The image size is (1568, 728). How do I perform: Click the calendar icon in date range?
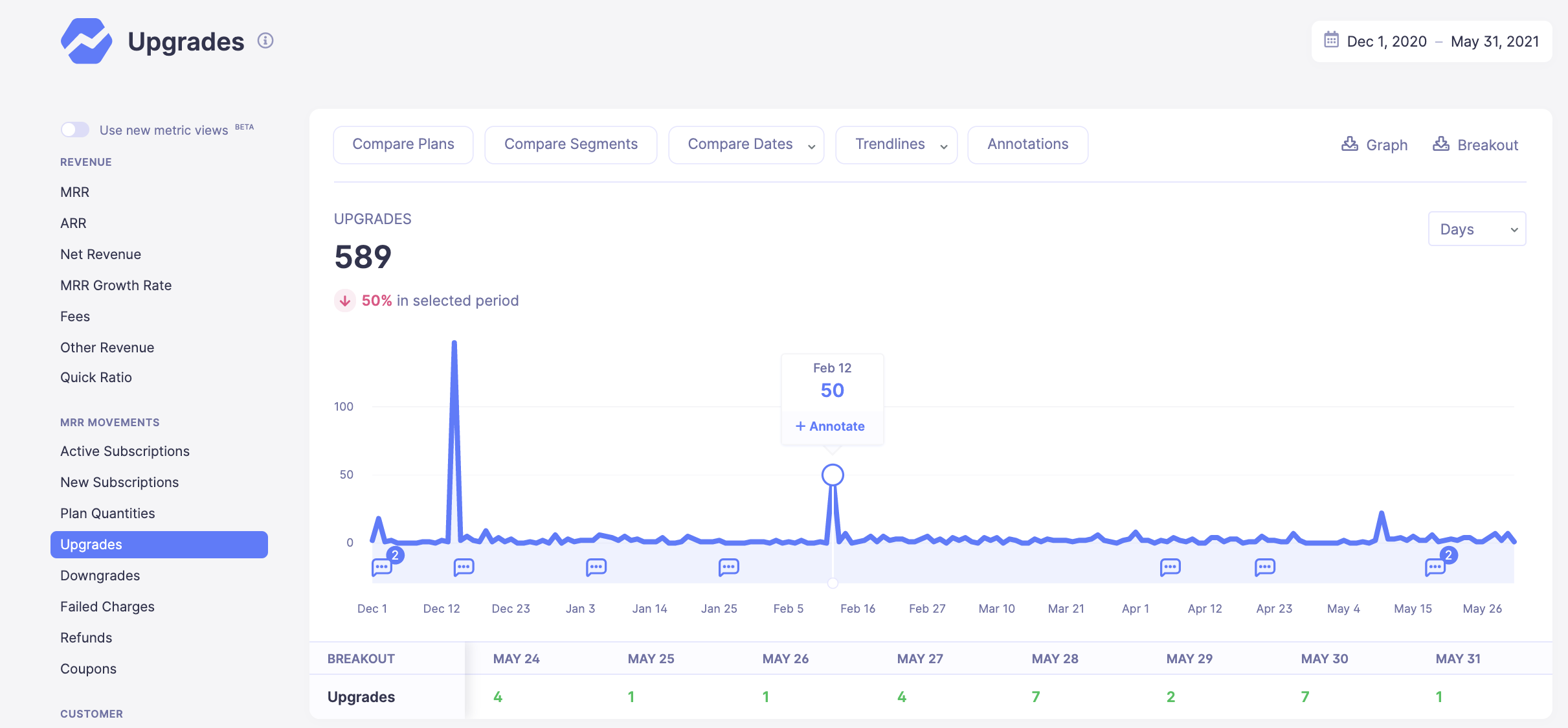(1331, 40)
